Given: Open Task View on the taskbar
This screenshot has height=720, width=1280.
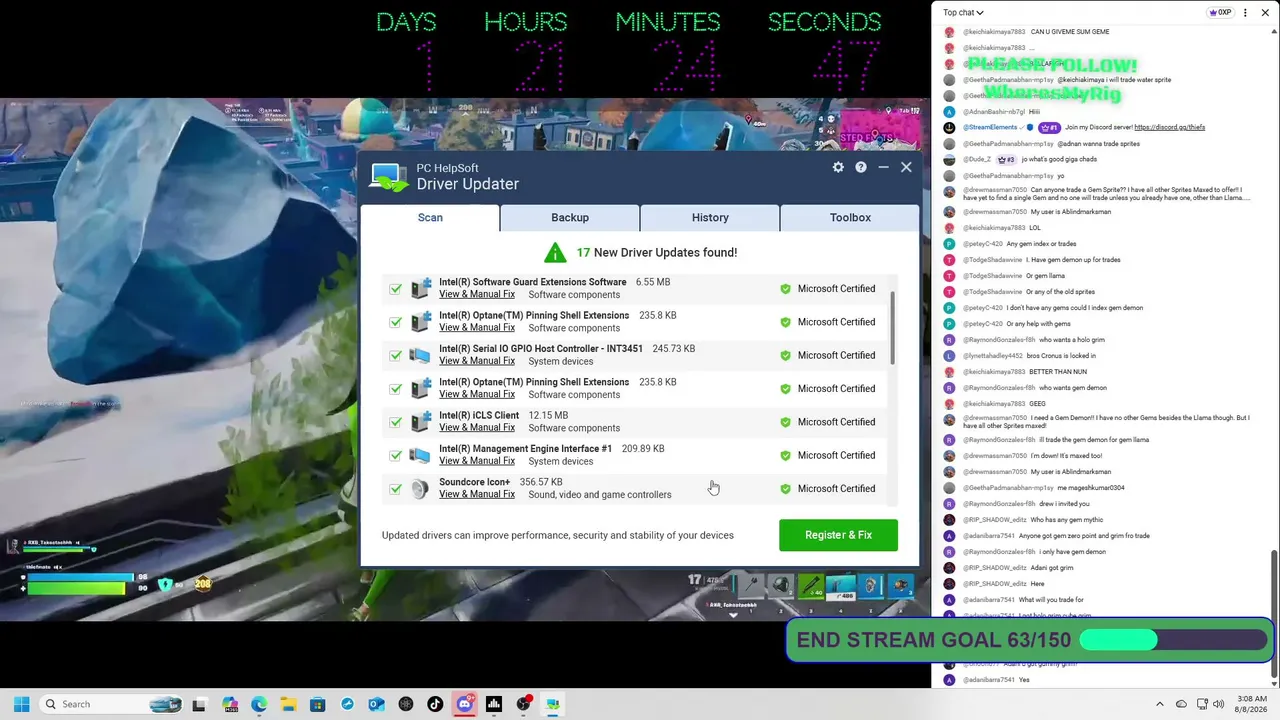Looking at the screenshot, I should (199, 704).
